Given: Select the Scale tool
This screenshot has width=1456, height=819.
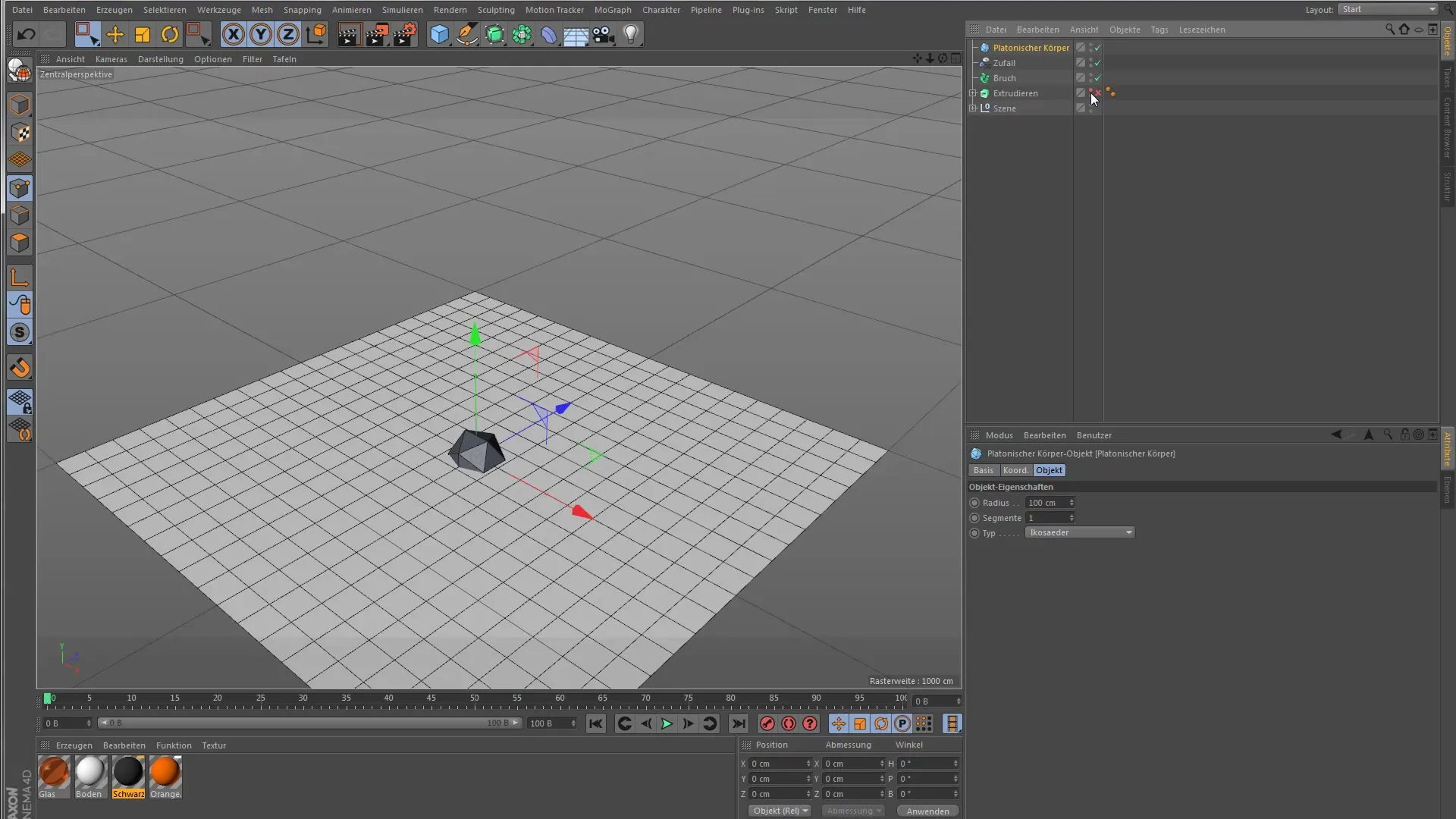Looking at the screenshot, I should point(142,34).
